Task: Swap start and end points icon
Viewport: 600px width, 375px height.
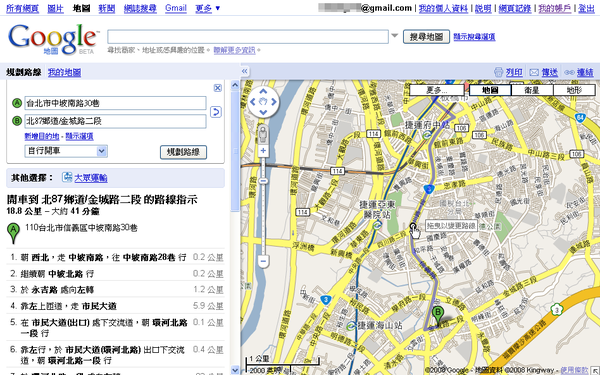Action: [216, 112]
